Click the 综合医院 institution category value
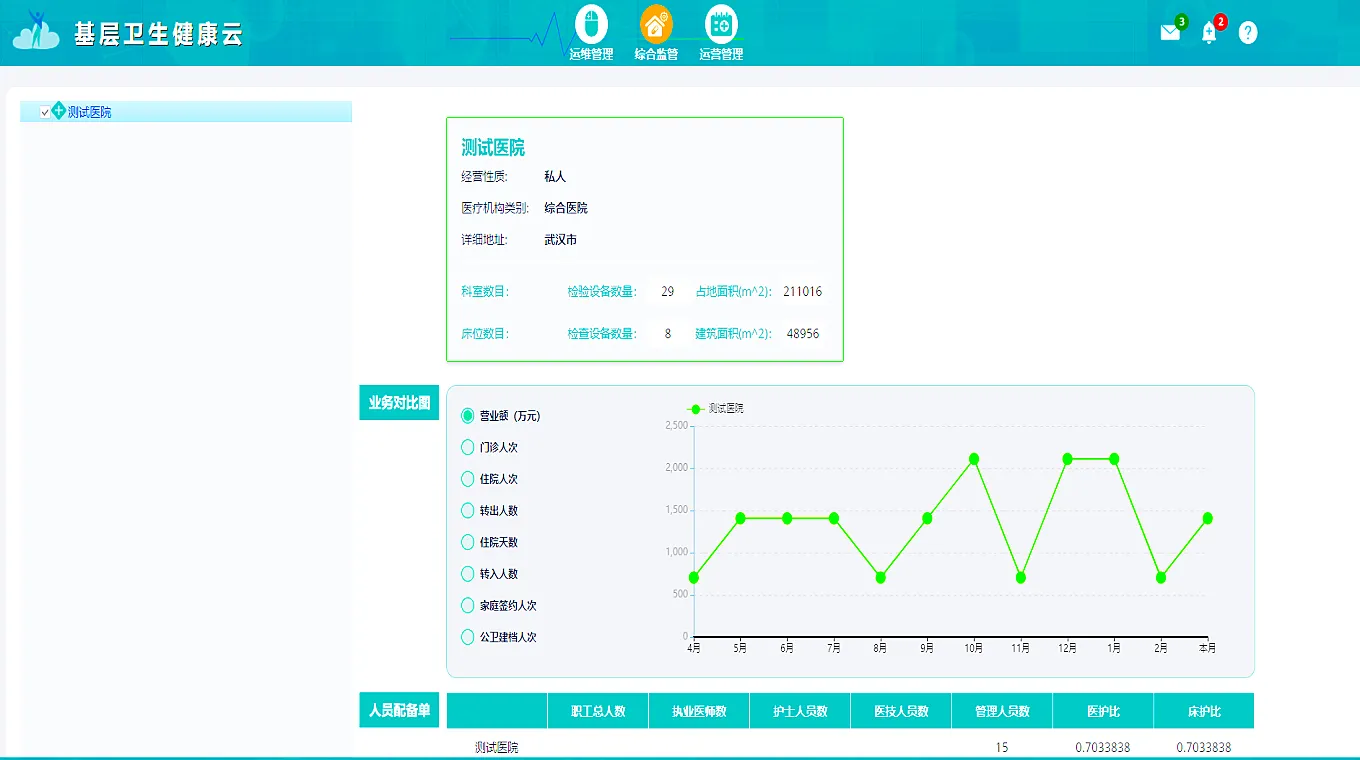This screenshot has height=760, width=1360. (x=566, y=208)
